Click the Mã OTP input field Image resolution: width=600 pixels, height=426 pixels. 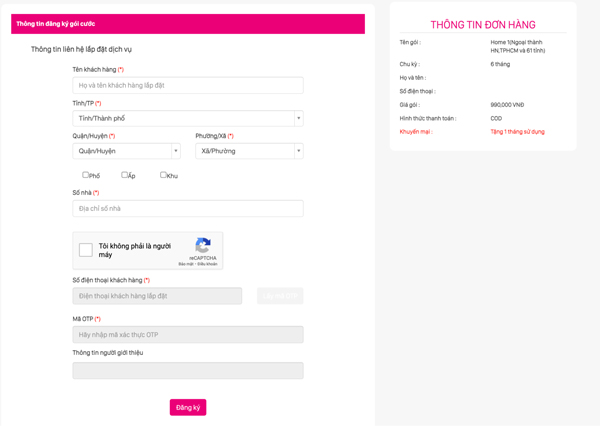coord(187,334)
